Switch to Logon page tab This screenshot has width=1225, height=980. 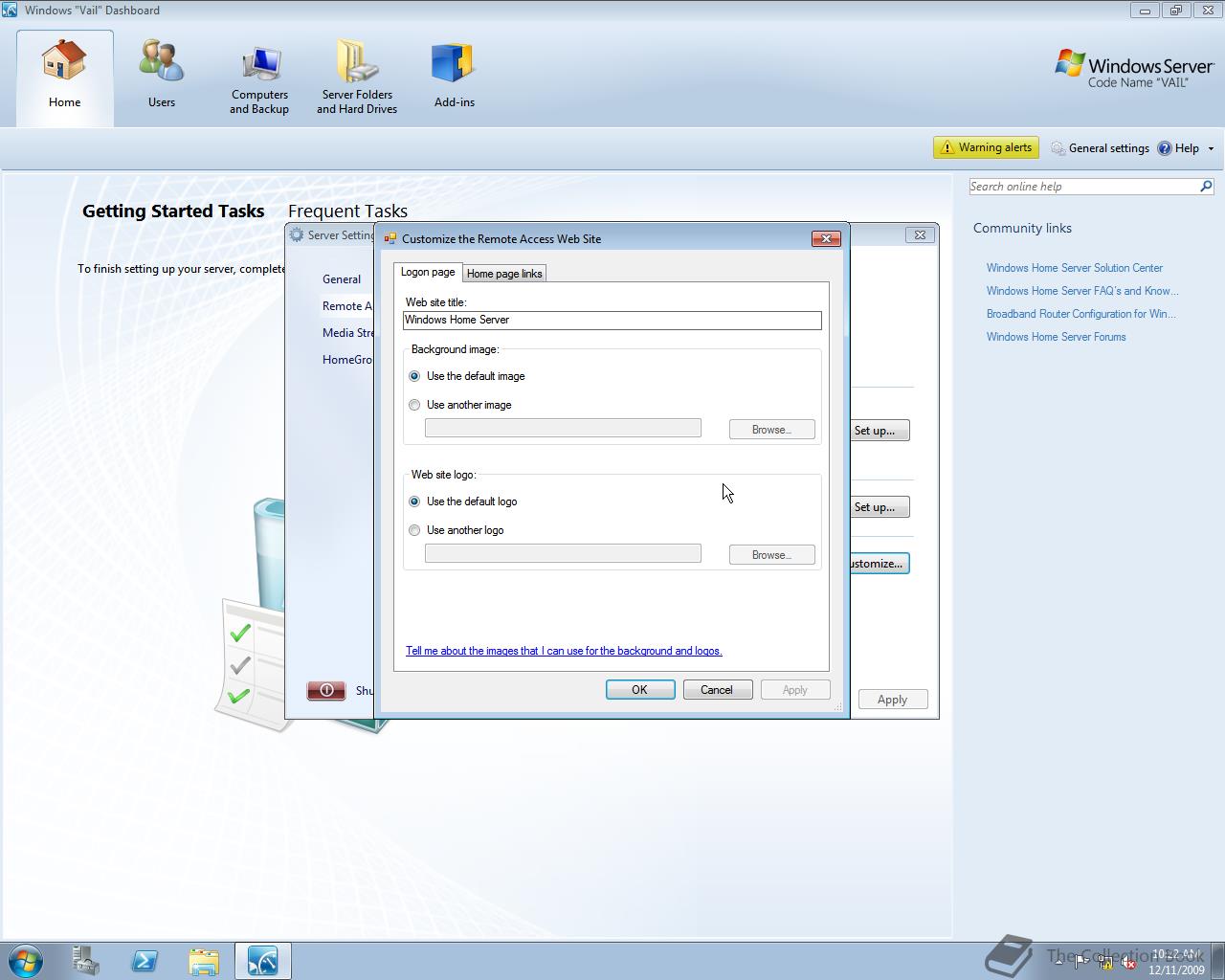click(428, 272)
